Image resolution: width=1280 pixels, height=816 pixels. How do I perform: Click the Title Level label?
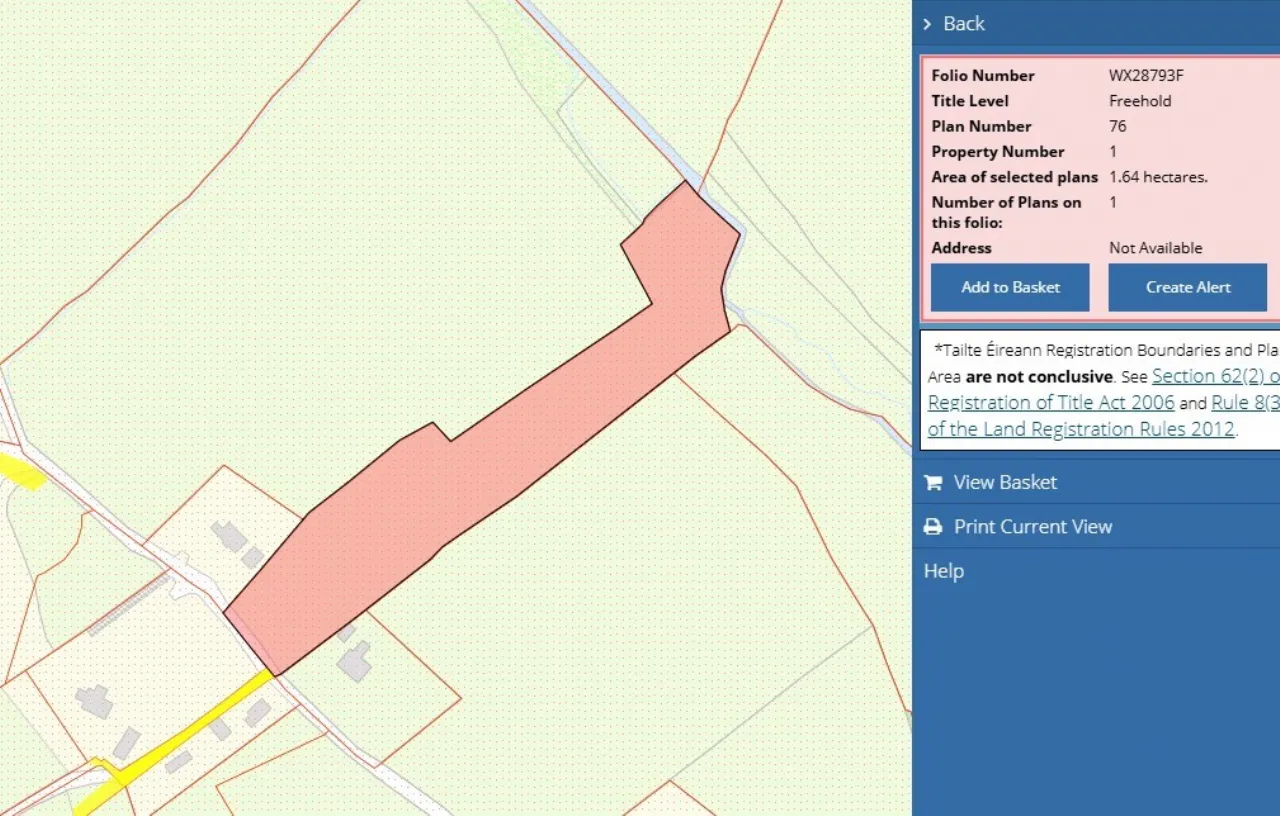coord(970,101)
